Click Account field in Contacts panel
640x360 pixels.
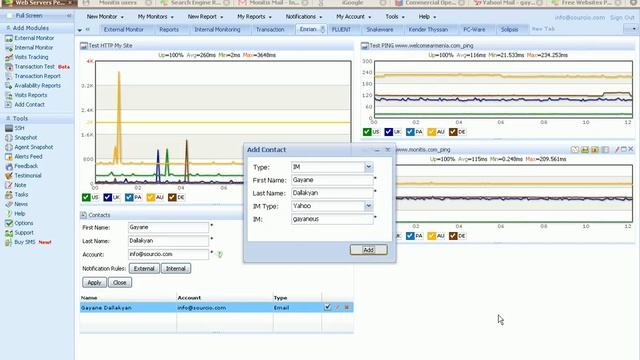pyautogui.click(x=169, y=254)
